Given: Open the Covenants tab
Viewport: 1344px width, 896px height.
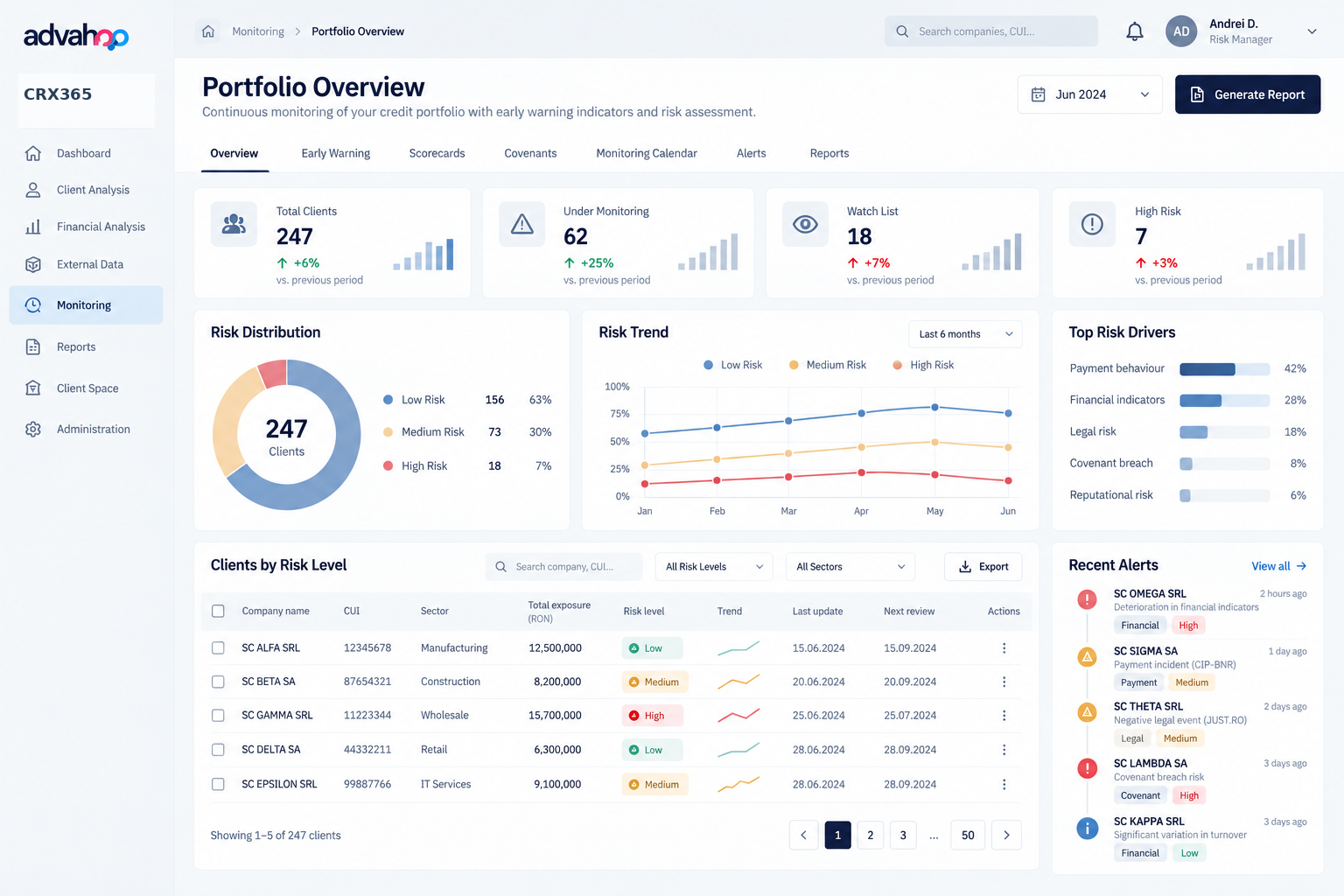Looking at the screenshot, I should [530, 153].
